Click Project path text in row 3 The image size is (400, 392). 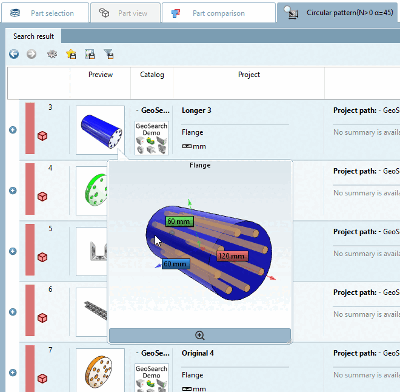pyautogui.click(x=366, y=110)
